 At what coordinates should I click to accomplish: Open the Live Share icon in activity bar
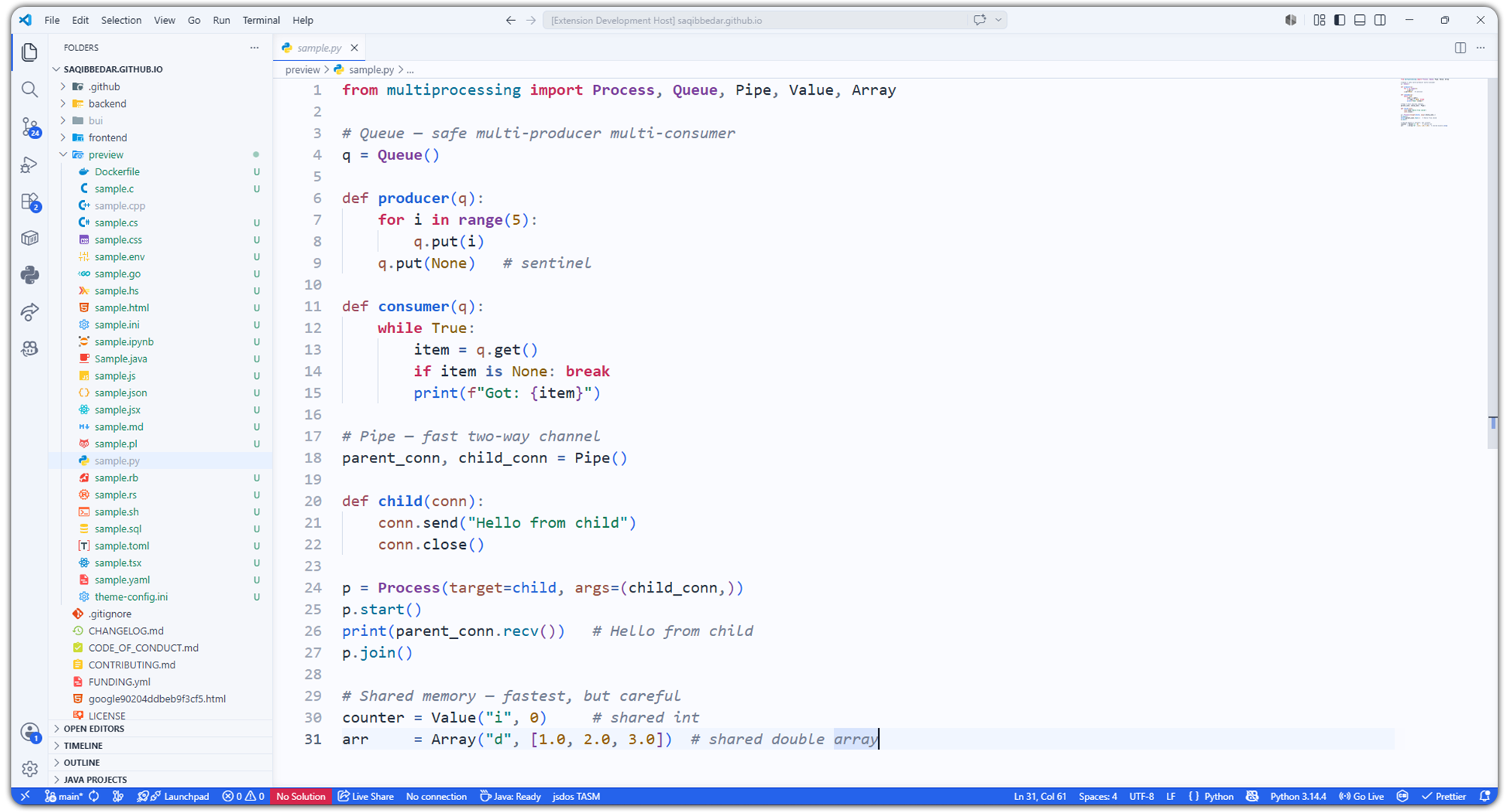click(30, 312)
